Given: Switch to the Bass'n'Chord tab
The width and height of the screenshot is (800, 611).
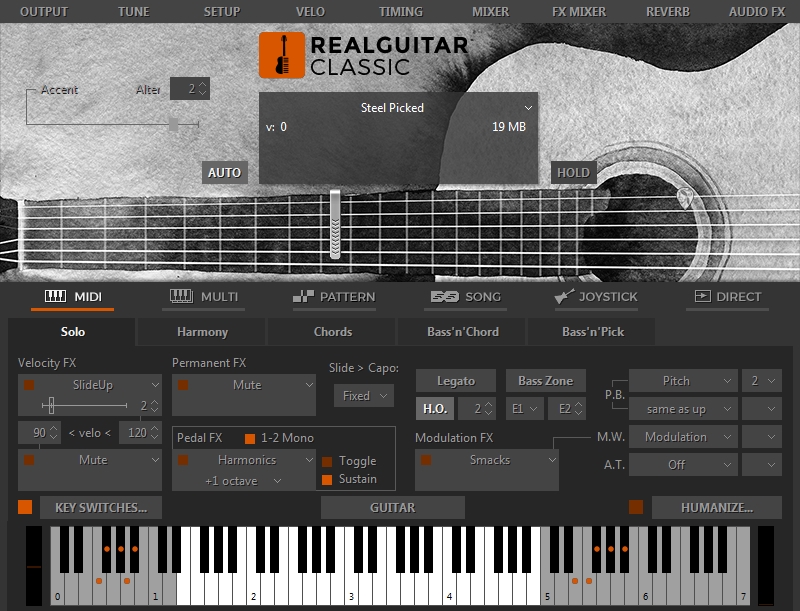Looking at the screenshot, I should [463, 332].
